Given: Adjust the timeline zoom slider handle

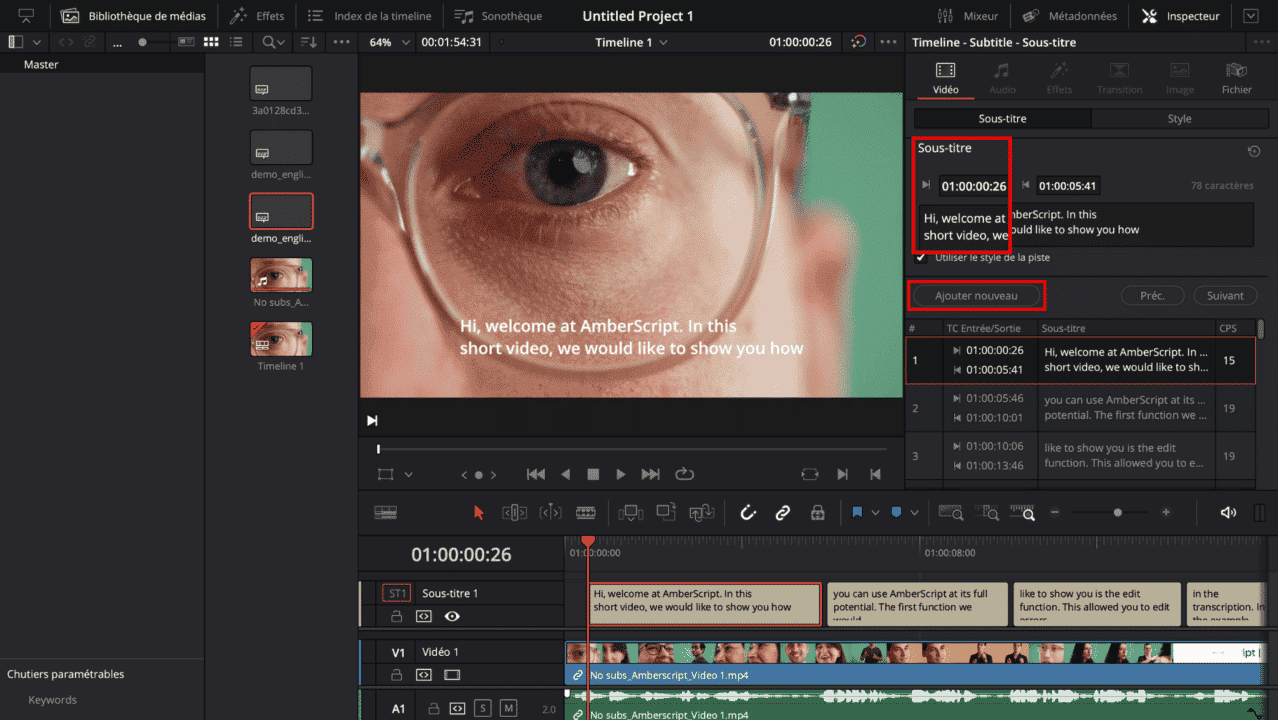Looking at the screenshot, I should point(1117,512).
